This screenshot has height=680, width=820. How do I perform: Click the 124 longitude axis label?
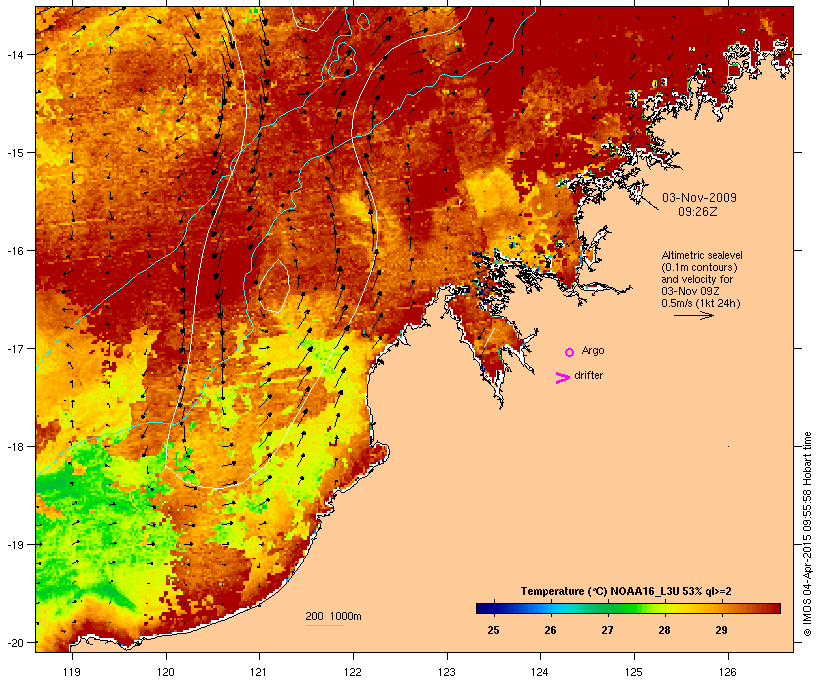pyautogui.click(x=540, y=672)
